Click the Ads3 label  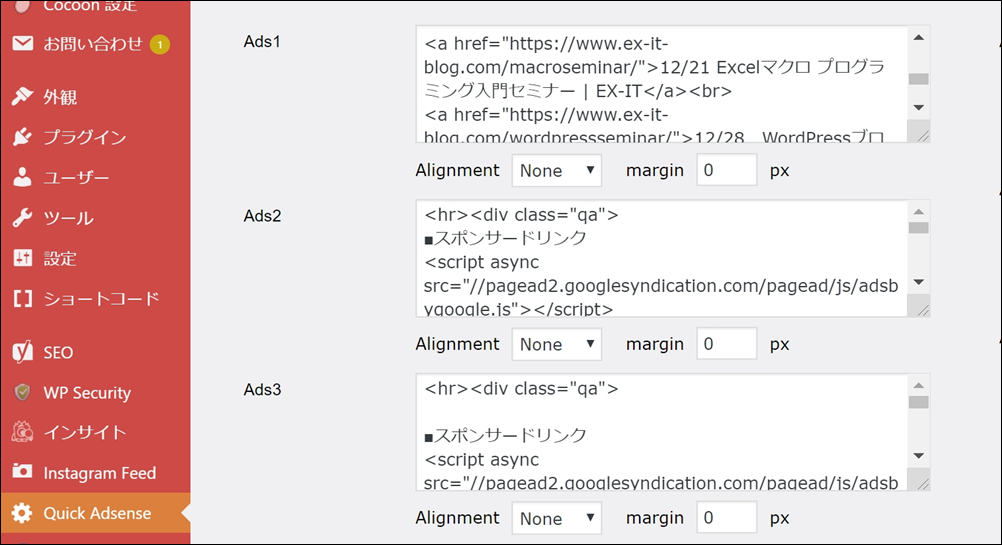[262, 390]
